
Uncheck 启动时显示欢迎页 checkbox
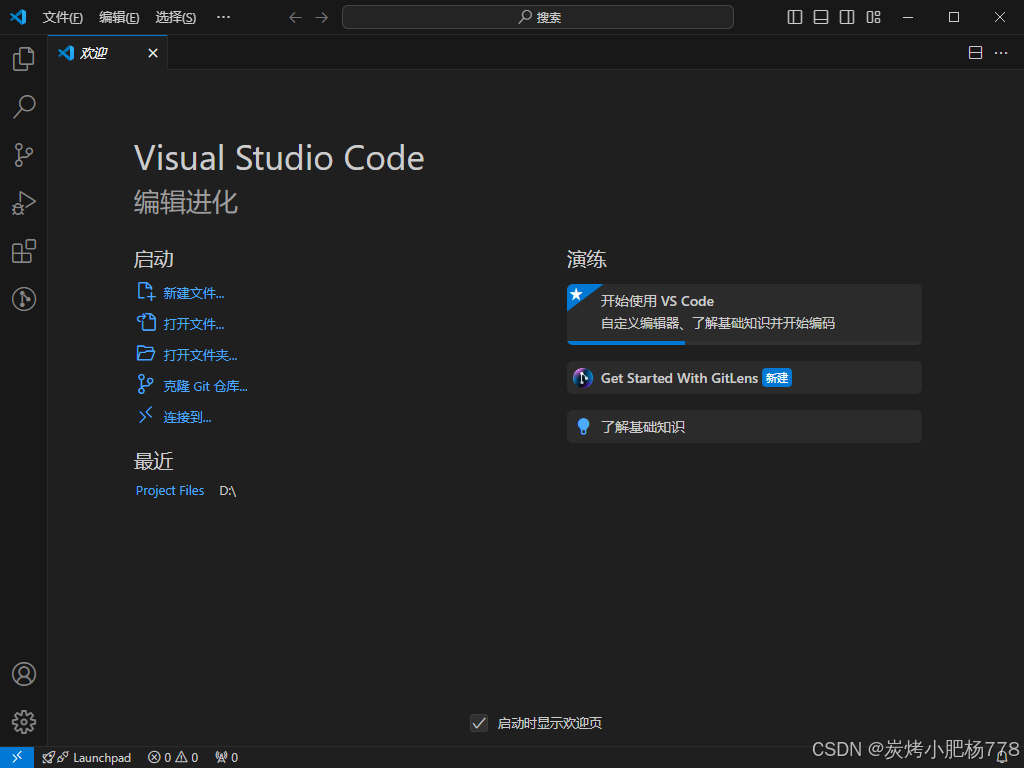(x=479, y=723)
